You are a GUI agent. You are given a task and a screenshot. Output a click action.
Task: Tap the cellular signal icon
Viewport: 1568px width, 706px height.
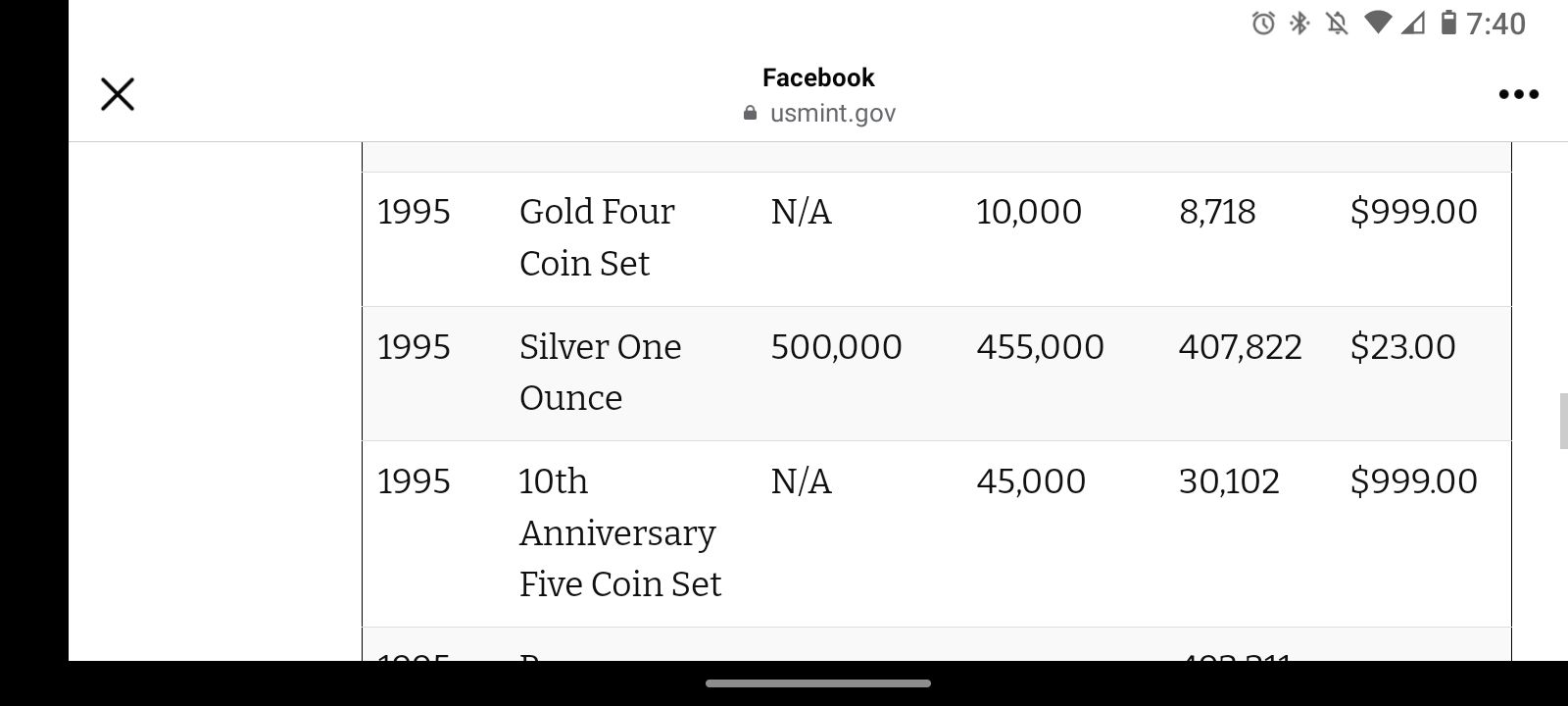coord(1412,23)
